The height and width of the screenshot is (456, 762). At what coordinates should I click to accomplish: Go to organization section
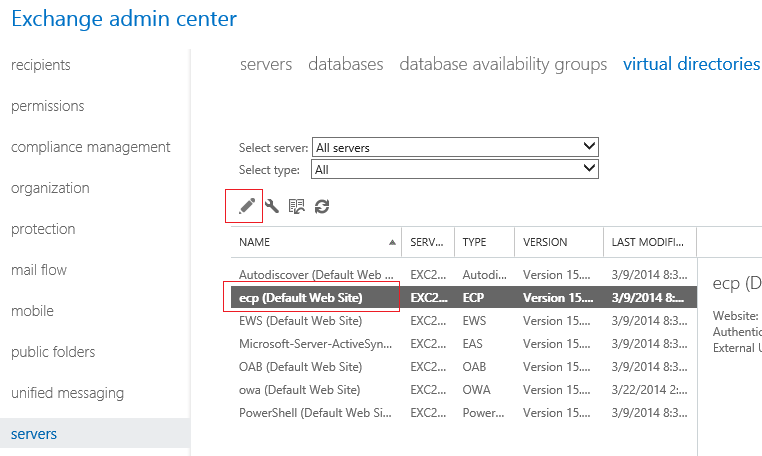click(x=50, y=188)
